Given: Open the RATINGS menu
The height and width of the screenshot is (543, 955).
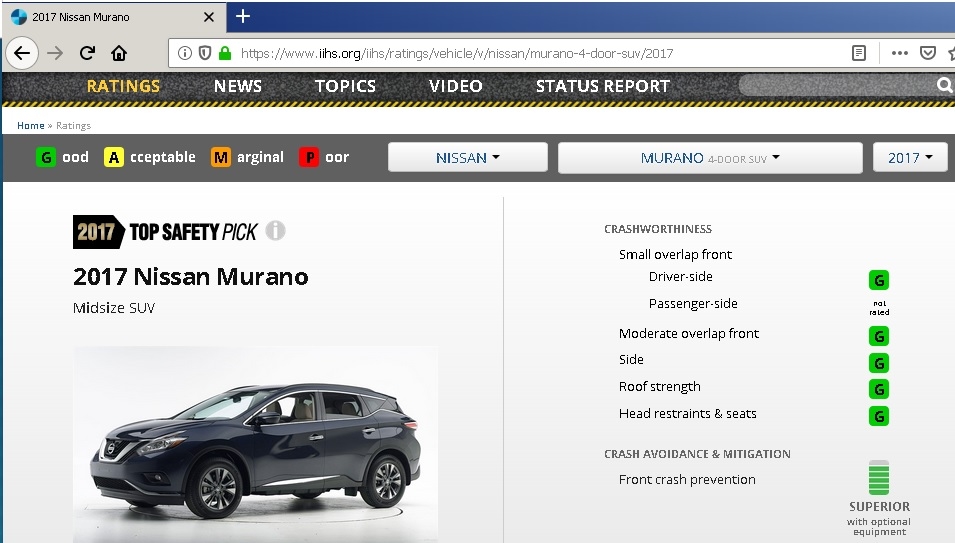Looking at the screenshot, I should 123,86.
